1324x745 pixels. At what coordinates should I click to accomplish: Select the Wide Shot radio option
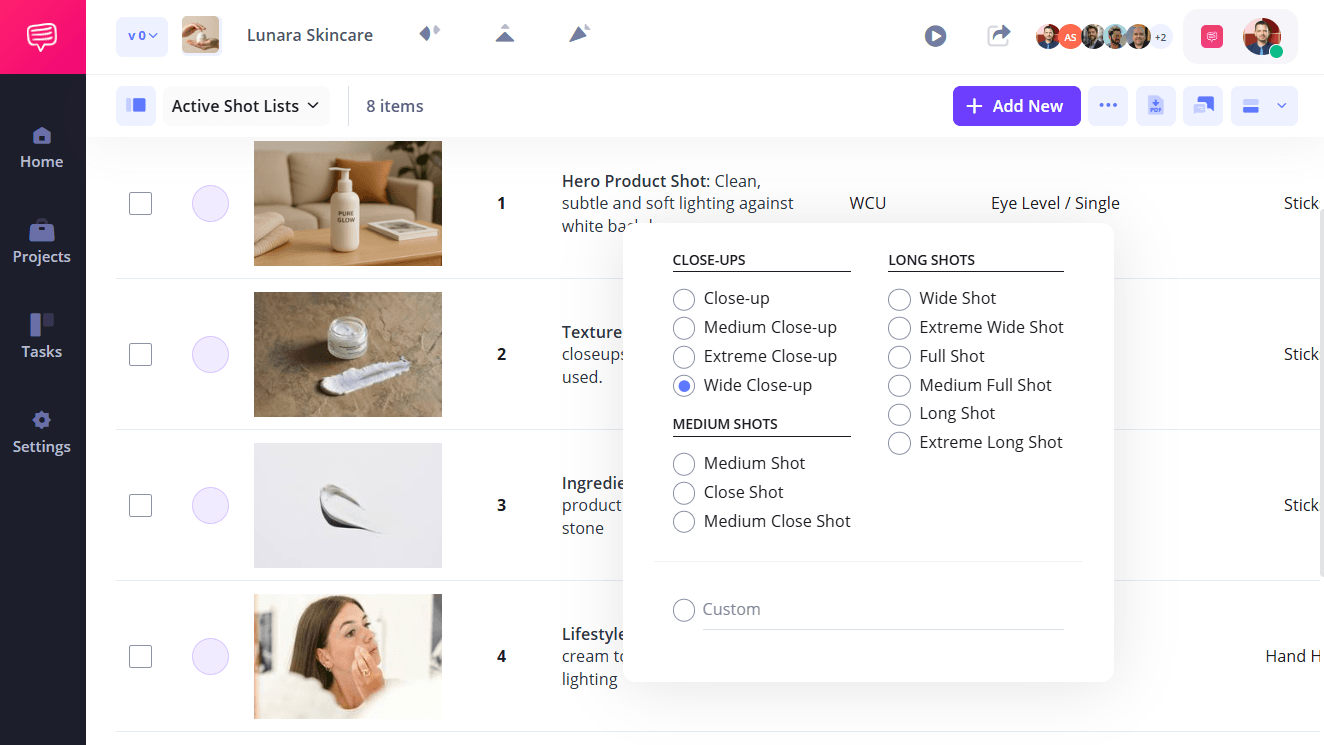click(x=900, y=299)
